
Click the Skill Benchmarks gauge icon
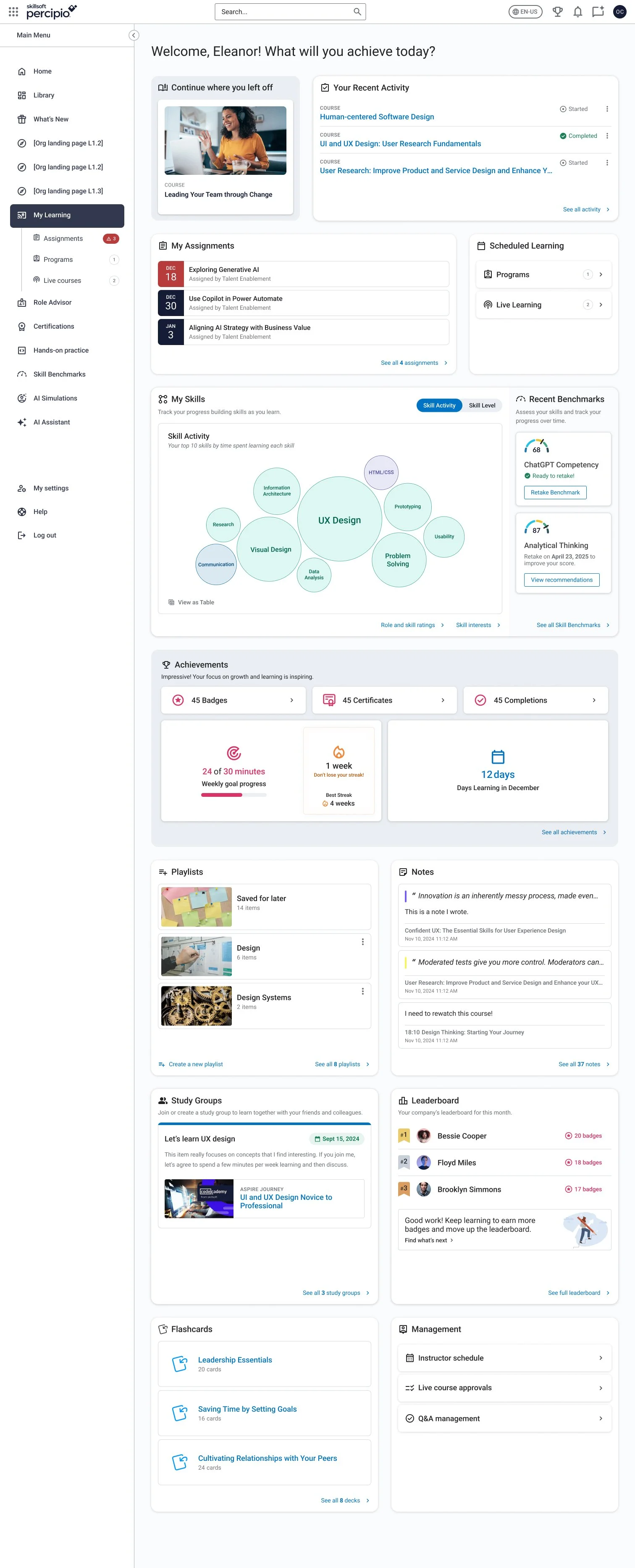click(22, 374)
